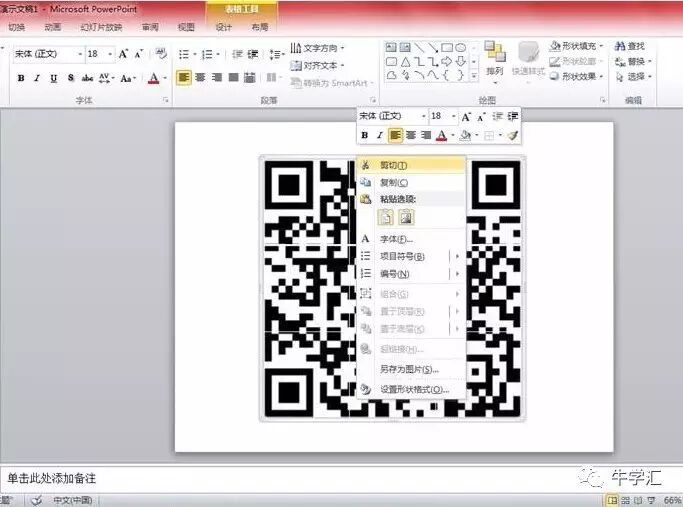Click the ribbon font color A swatch

(x=154, y=78)
